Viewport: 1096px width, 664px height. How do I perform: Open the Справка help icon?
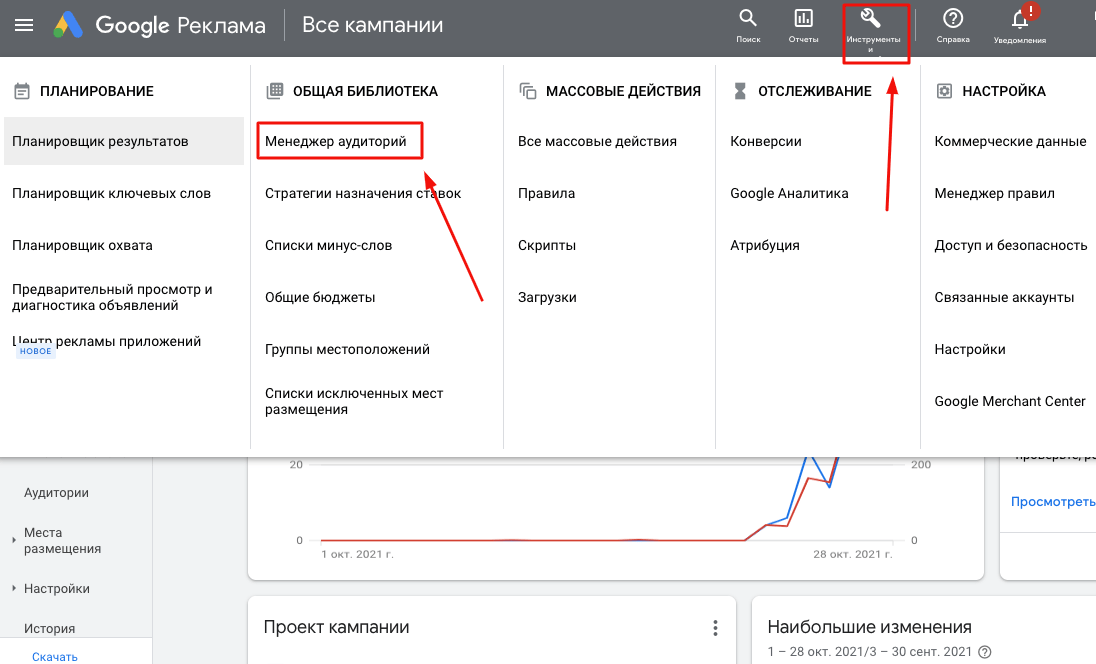coord(953,17)
